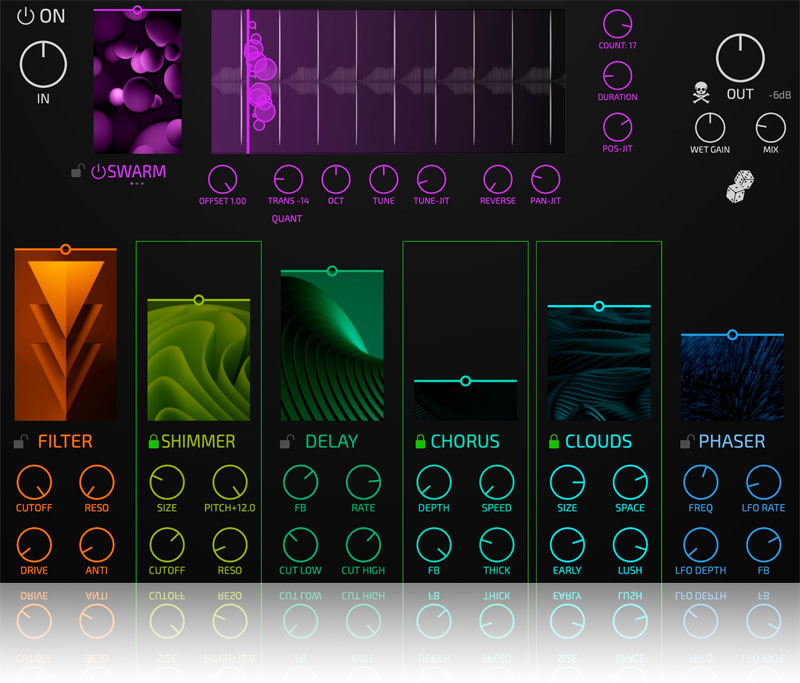Click the SHIMMER PITCH+12.0 knob

(x=229, y=483)
